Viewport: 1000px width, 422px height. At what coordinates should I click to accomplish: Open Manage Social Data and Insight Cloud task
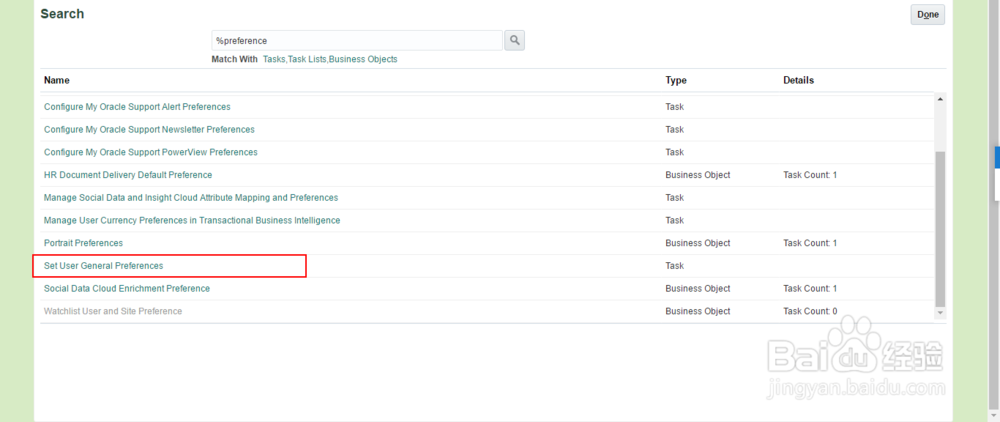tap(191, 198)
